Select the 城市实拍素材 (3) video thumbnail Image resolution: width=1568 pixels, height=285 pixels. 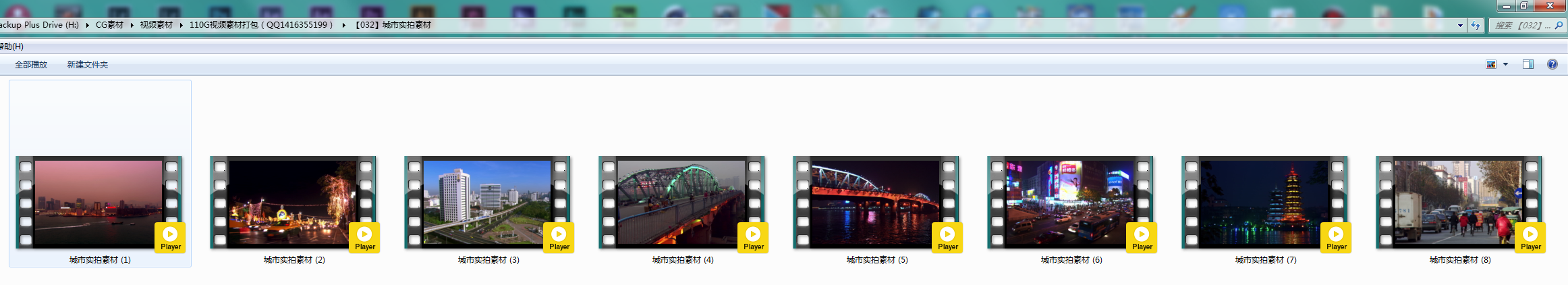(487, 203)
